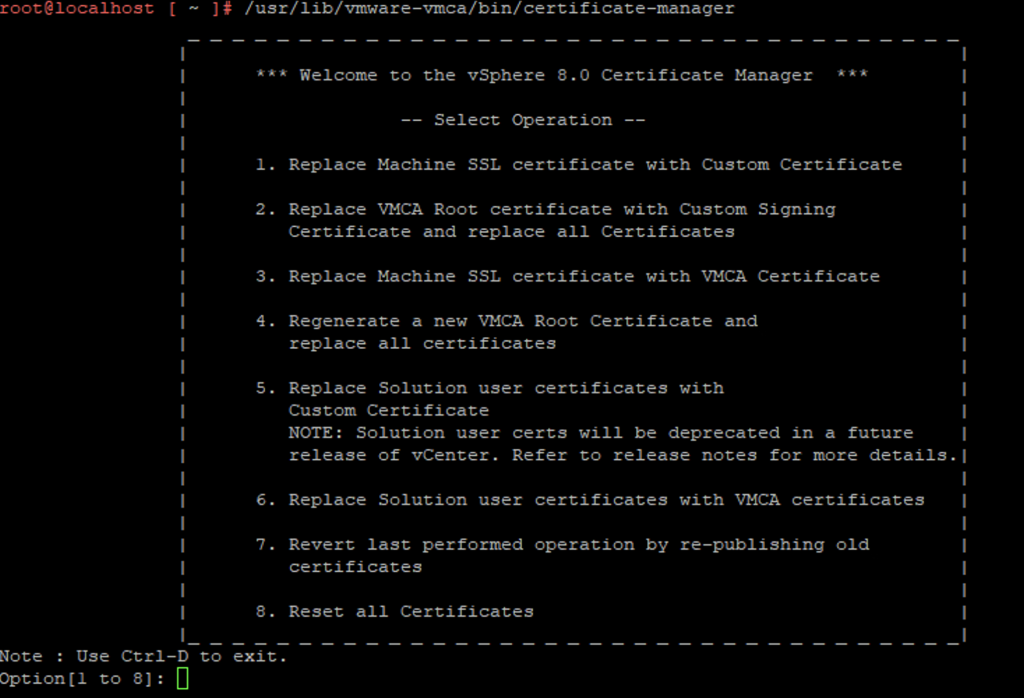Click the NOTE about deprecated Solution user certs
This screenshot has height=698, width=1024.
601,433
